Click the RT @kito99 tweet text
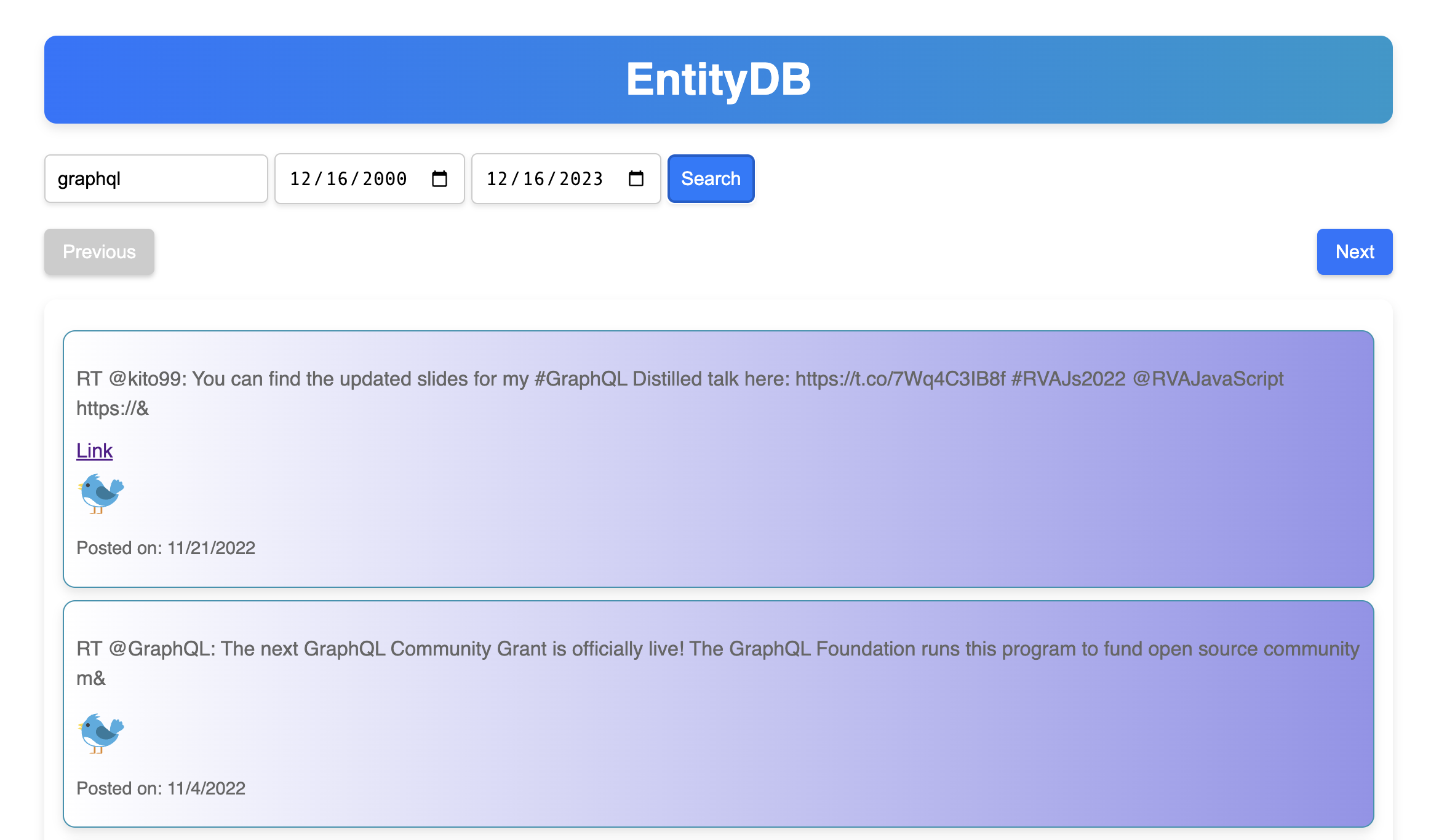Screen dimensions: 1431x840 (x=679, y=379)
